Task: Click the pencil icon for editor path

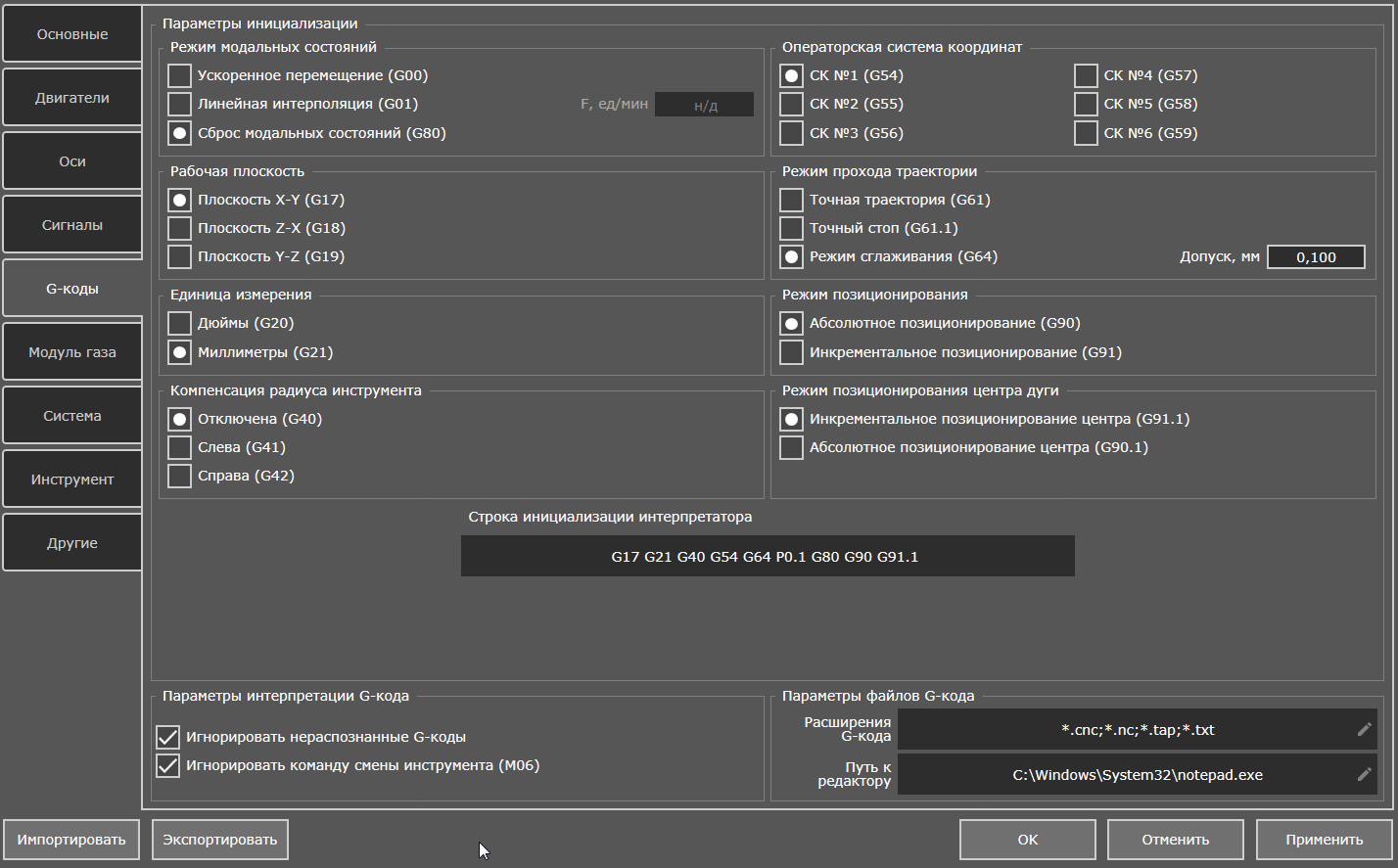Action: (x=1364, y=774)
